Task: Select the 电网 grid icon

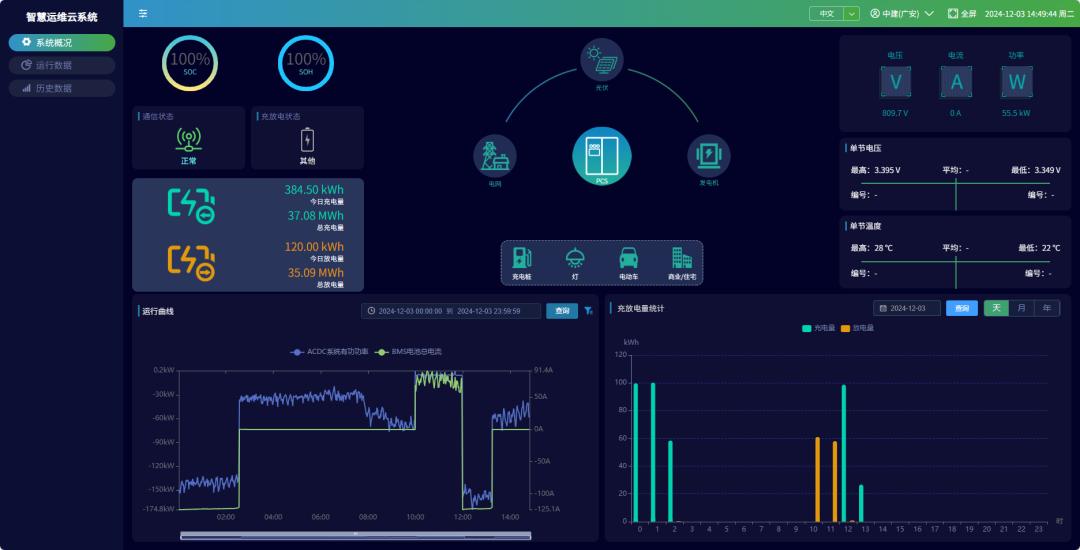Action: [494, 156]
